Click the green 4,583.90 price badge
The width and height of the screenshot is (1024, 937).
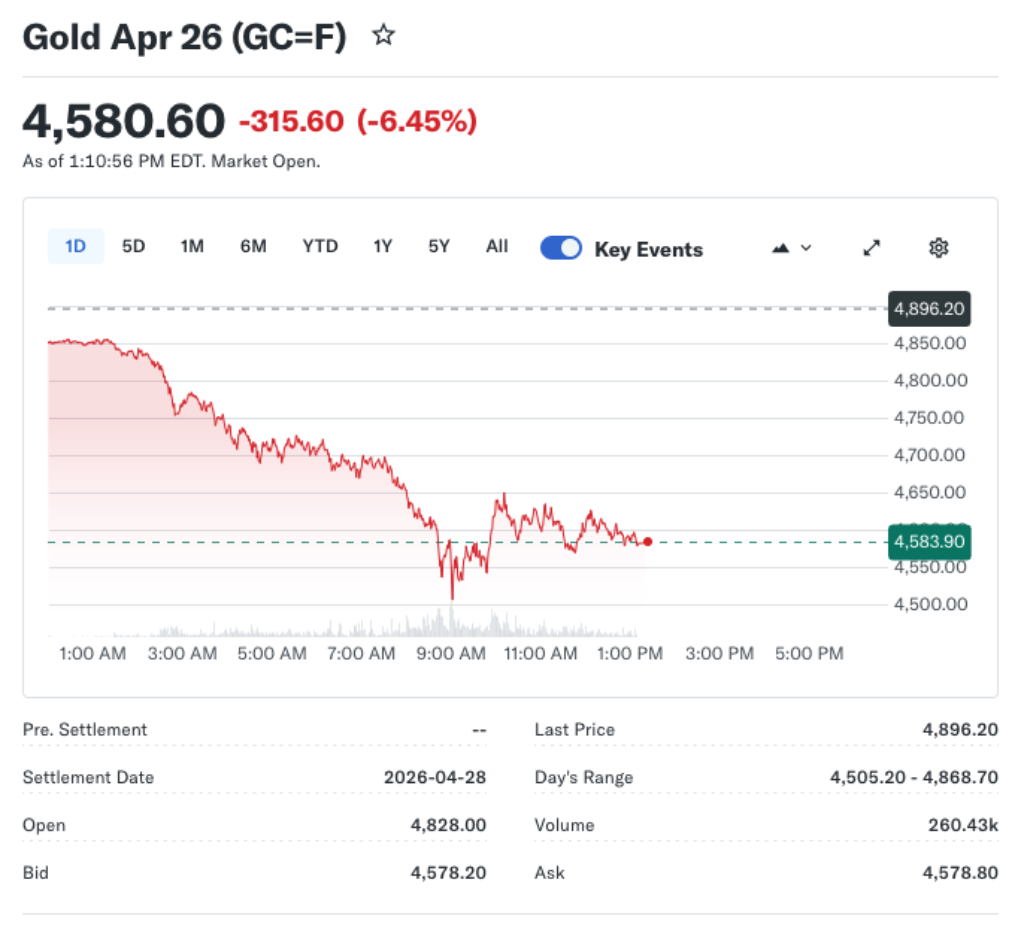point(929,541)
